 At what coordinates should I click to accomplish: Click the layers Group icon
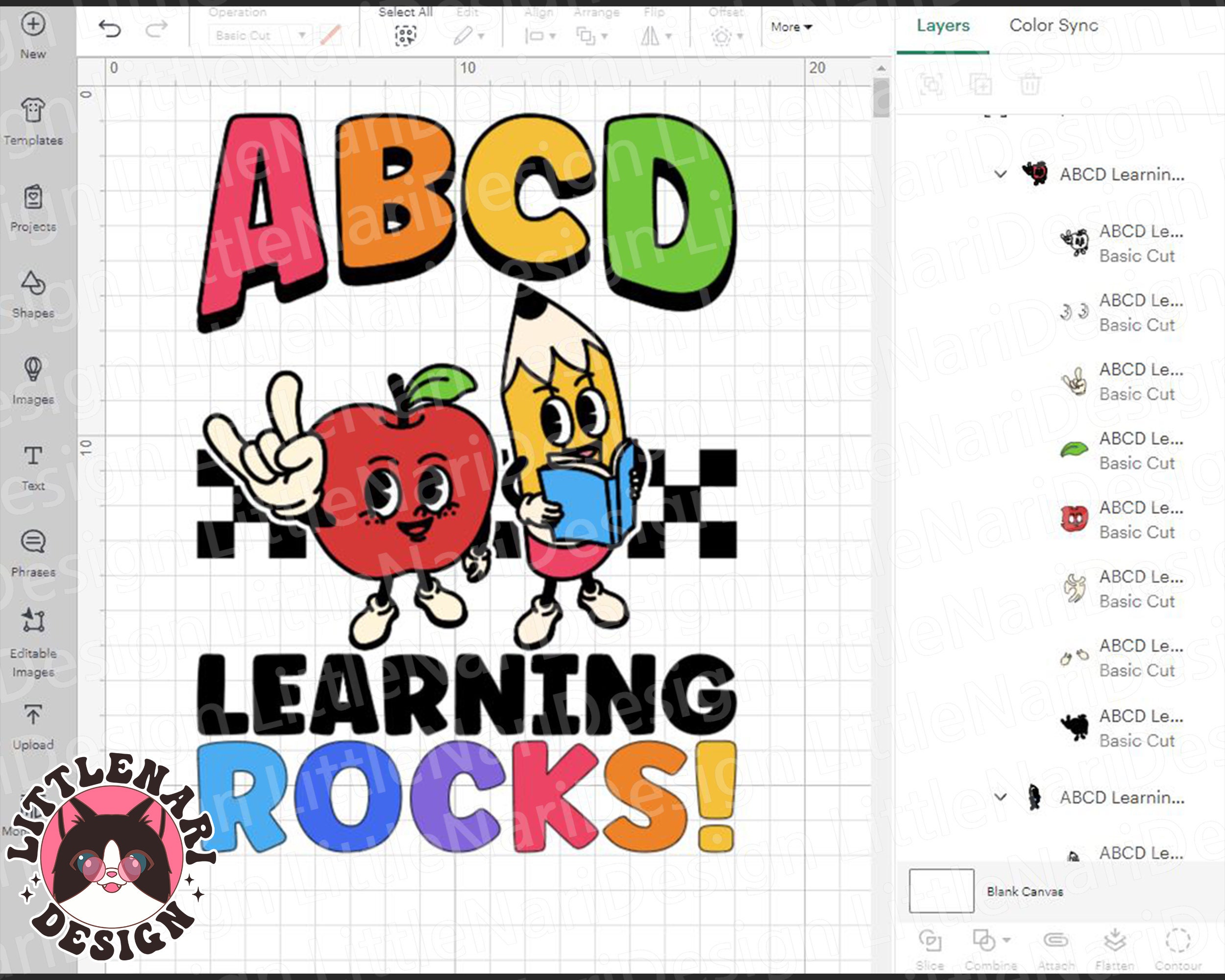[x=931, y=85]
